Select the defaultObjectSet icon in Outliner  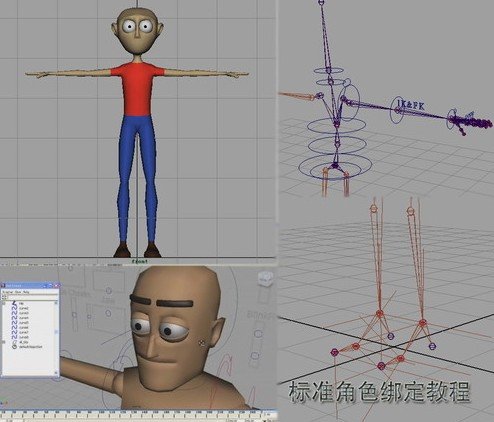(x=14, y=347)
